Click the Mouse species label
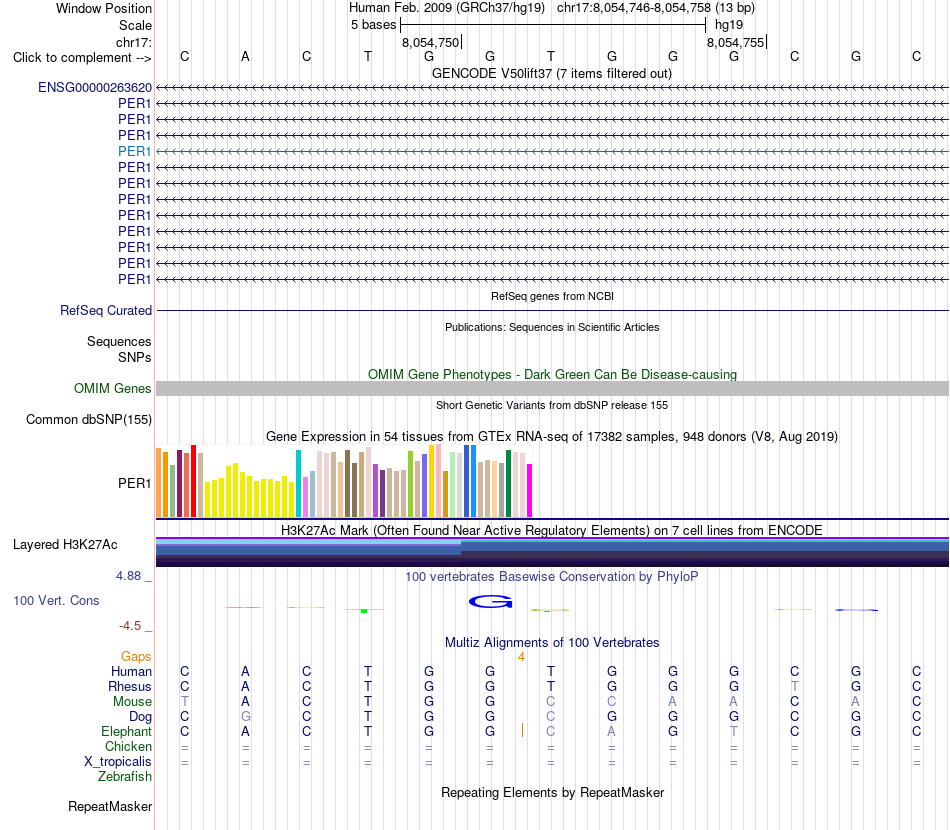The height and width of the screenshot is (830, 950). (x=132, y=702)
